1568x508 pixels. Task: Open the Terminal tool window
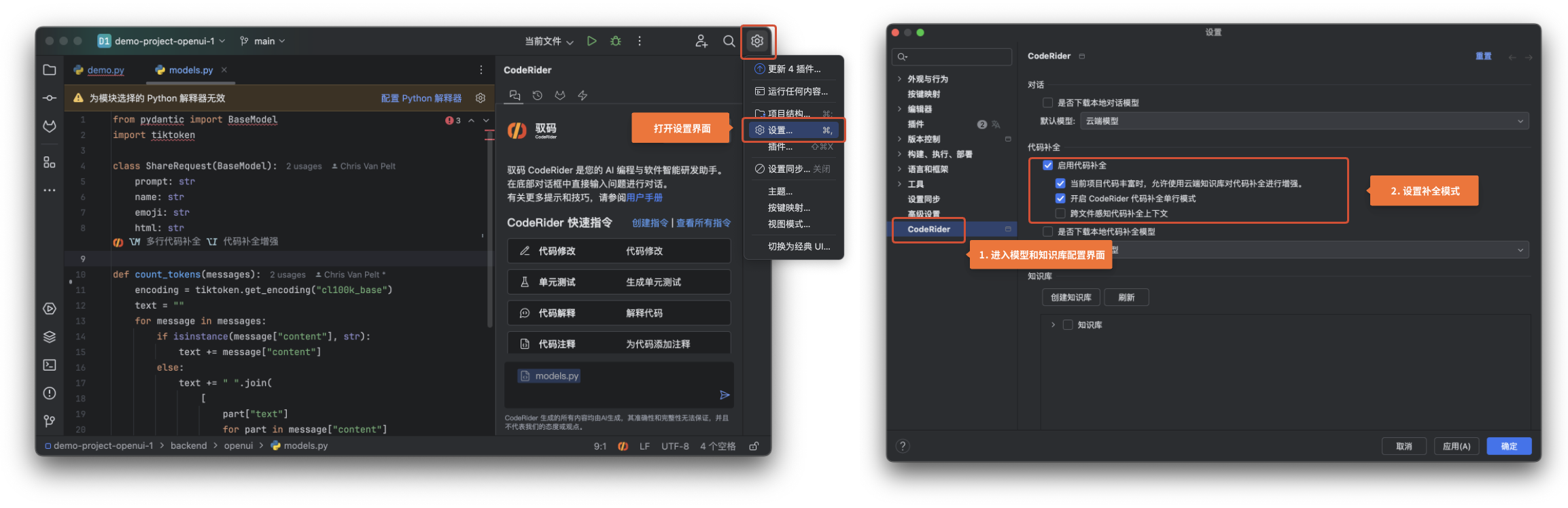[50, 365]
